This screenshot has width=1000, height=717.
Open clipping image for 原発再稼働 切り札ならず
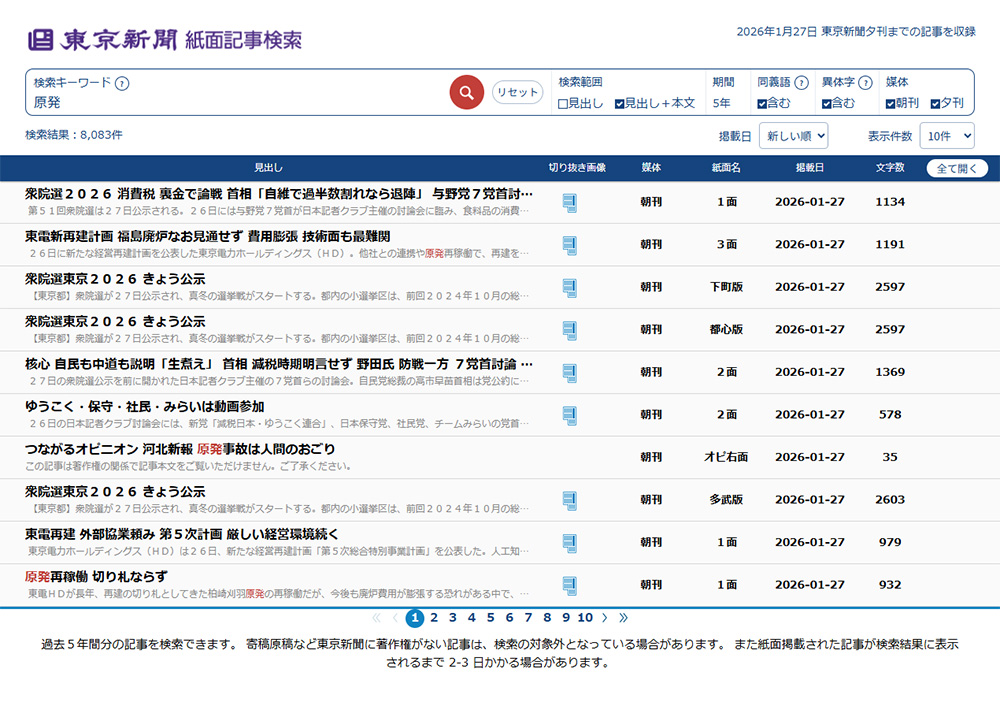tap(570, 586)
